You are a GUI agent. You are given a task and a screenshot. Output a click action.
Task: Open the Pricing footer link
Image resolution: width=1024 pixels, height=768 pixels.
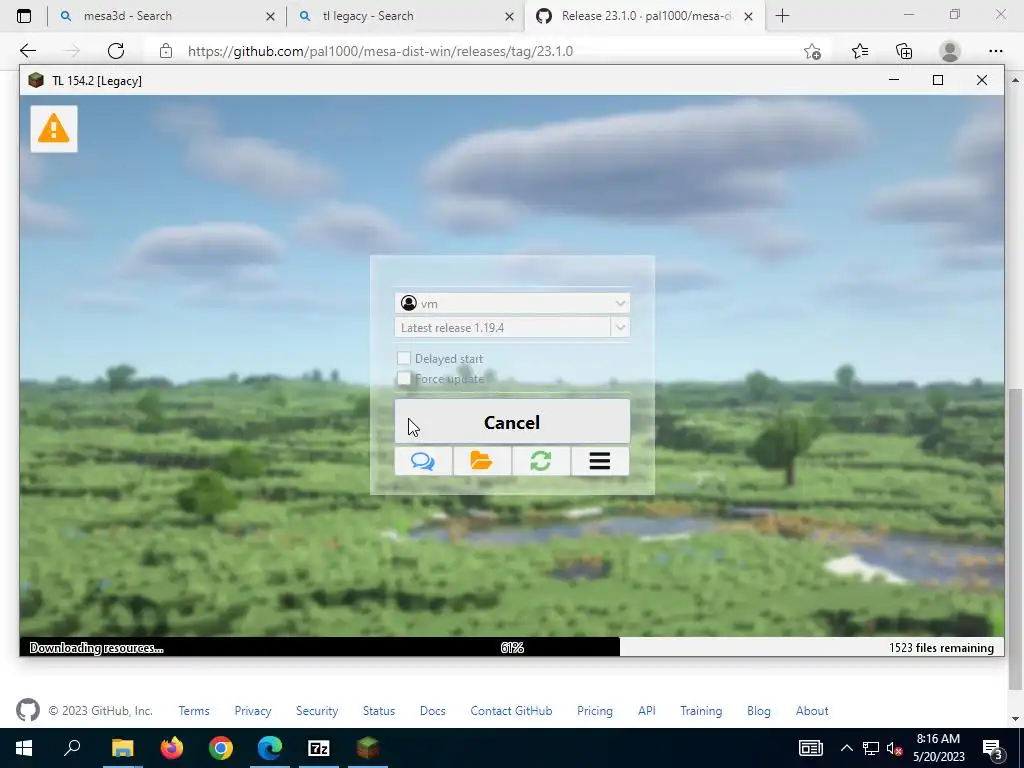coord(594,711)
